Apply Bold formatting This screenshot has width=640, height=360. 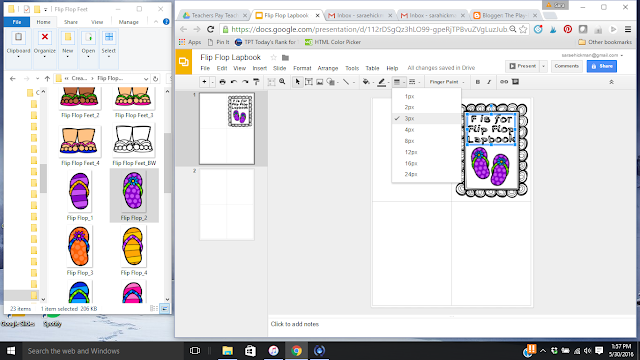coord(478,82)
